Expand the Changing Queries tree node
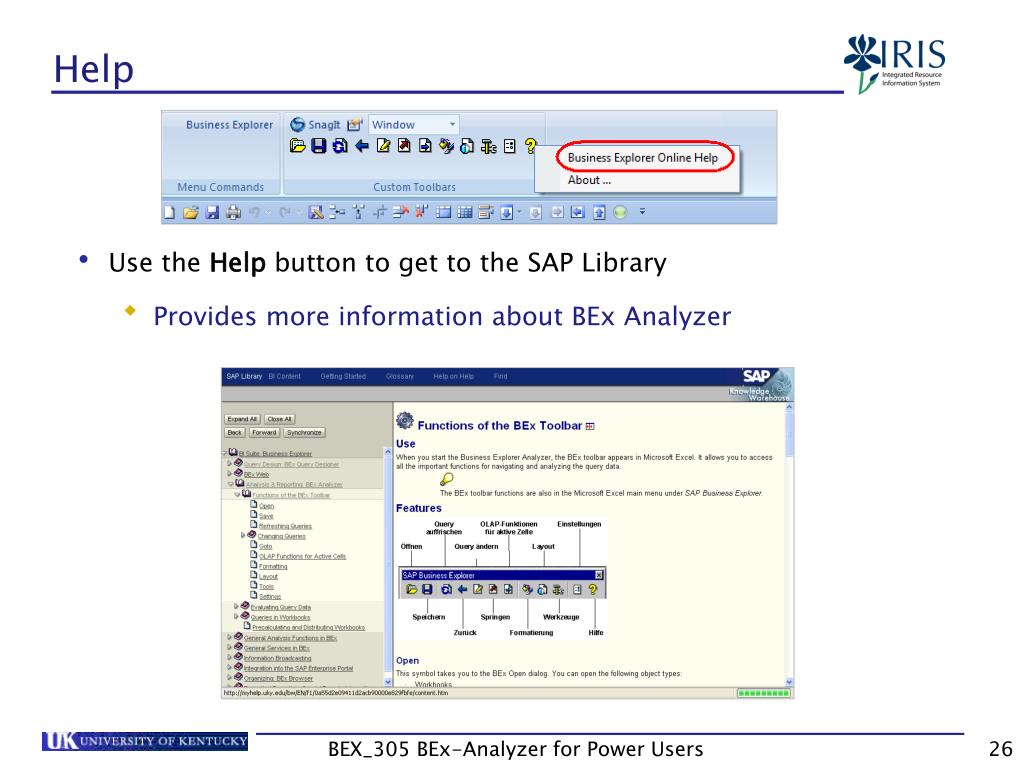The width and height of the screenshot is (1024, 768). point(244,535)
